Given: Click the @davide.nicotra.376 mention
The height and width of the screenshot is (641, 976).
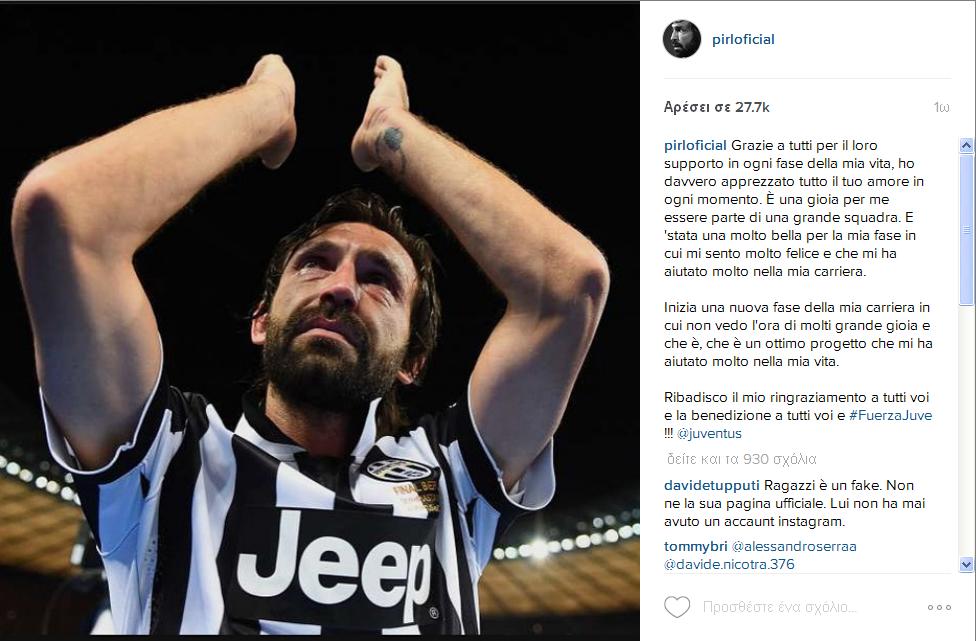Looking at the screenshot, I should [x=729, y=564].
